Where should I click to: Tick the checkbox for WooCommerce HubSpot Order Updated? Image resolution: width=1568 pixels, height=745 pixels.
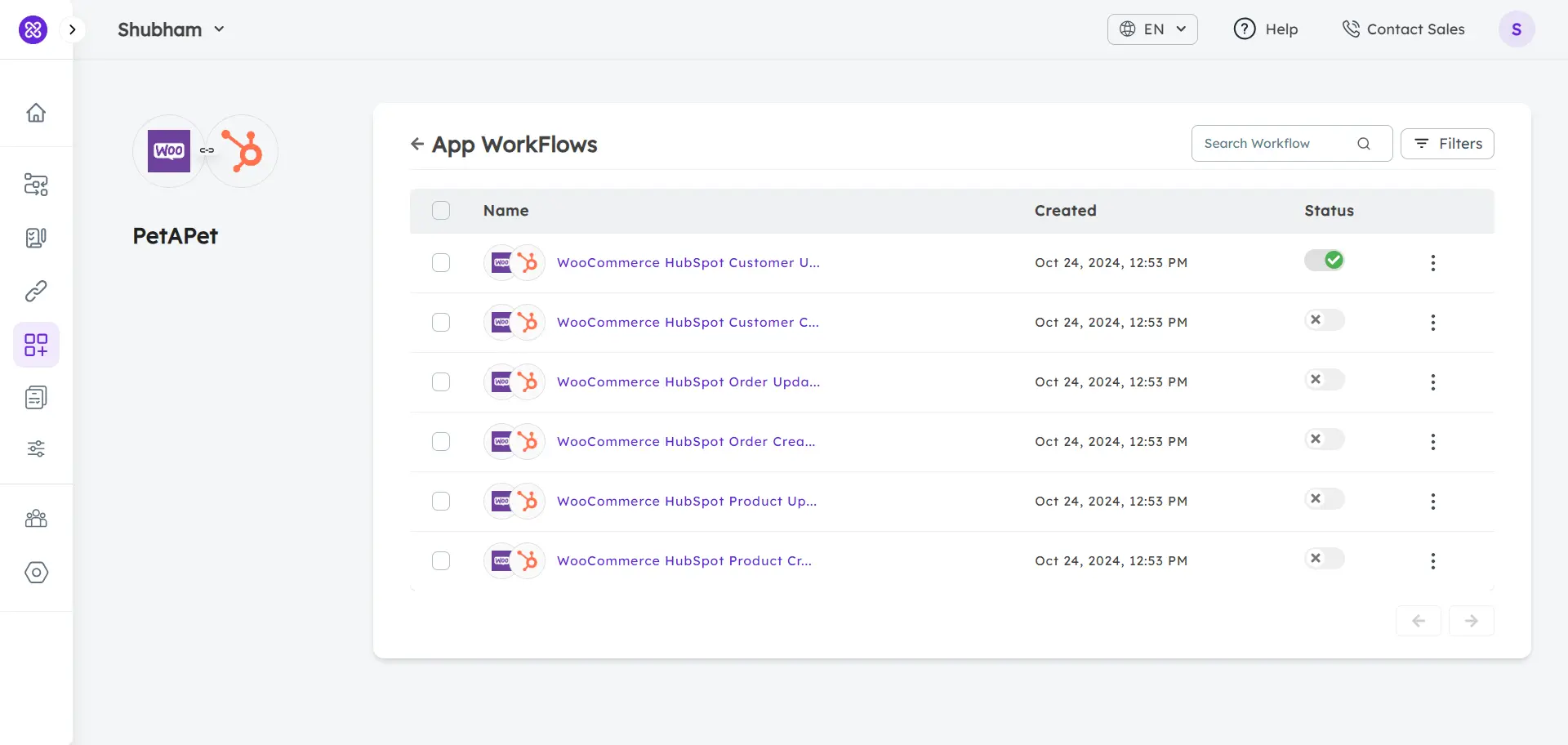(441, 381)
